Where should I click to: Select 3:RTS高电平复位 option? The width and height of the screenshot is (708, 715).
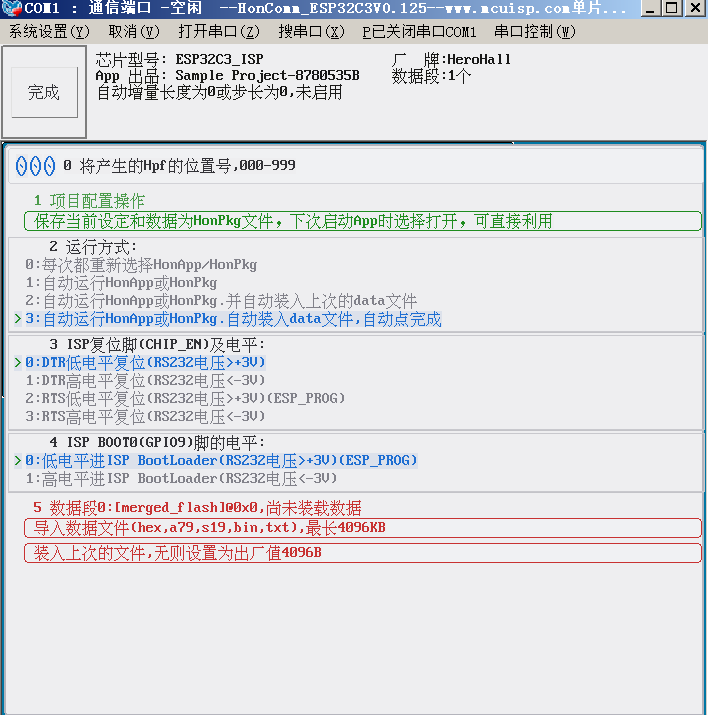(145, 416)
